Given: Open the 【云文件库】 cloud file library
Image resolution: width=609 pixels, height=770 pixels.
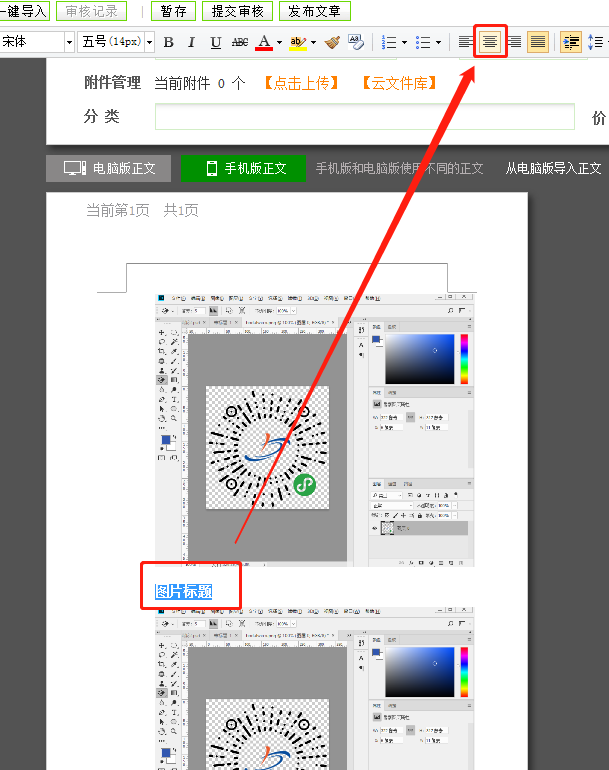Looking at the screenshot, I should point(400,83).
